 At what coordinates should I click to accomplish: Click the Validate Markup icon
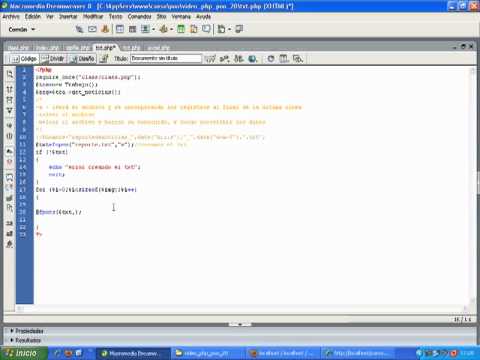click(224, 59)
